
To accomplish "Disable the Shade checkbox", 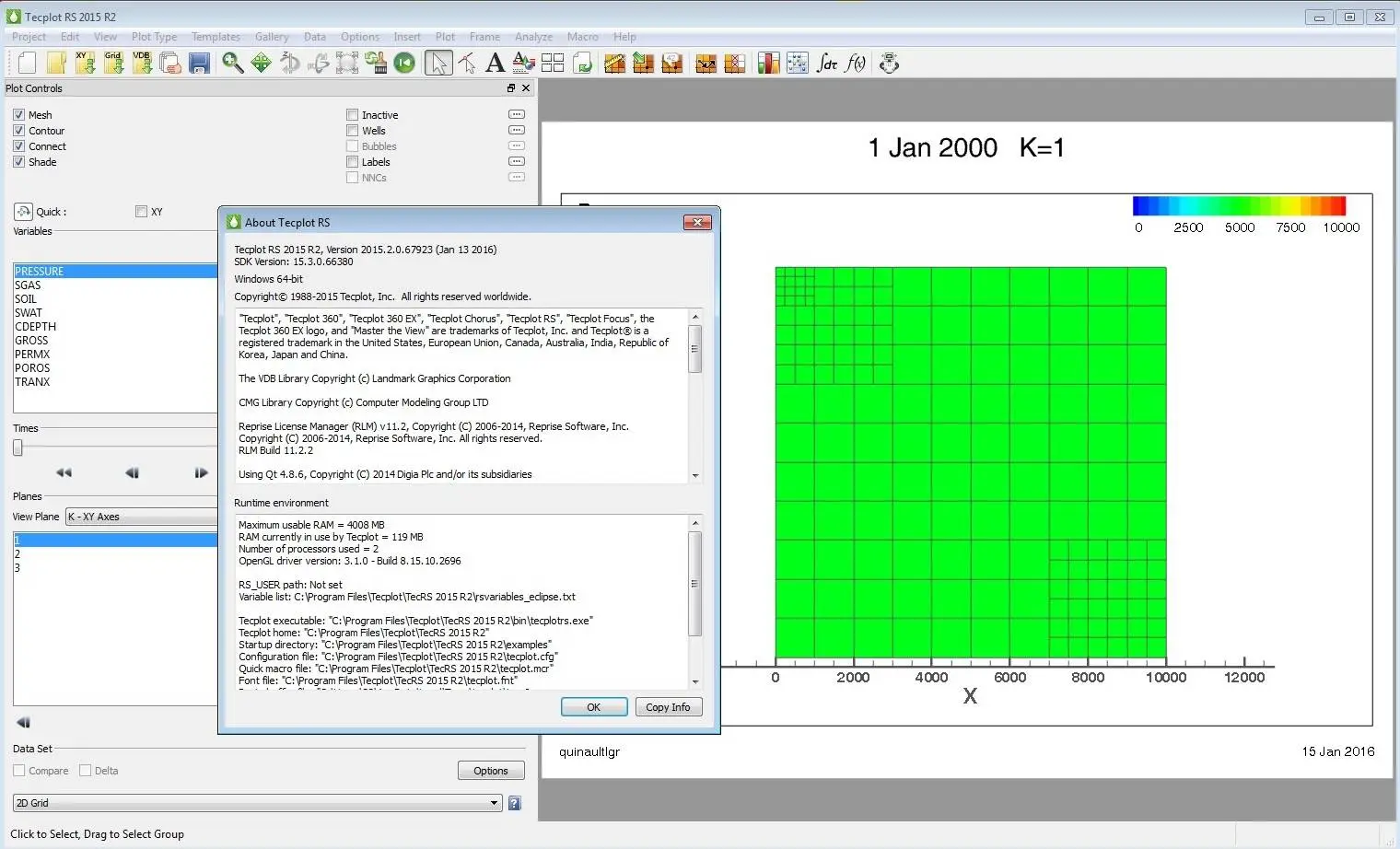I will point(18,162).
